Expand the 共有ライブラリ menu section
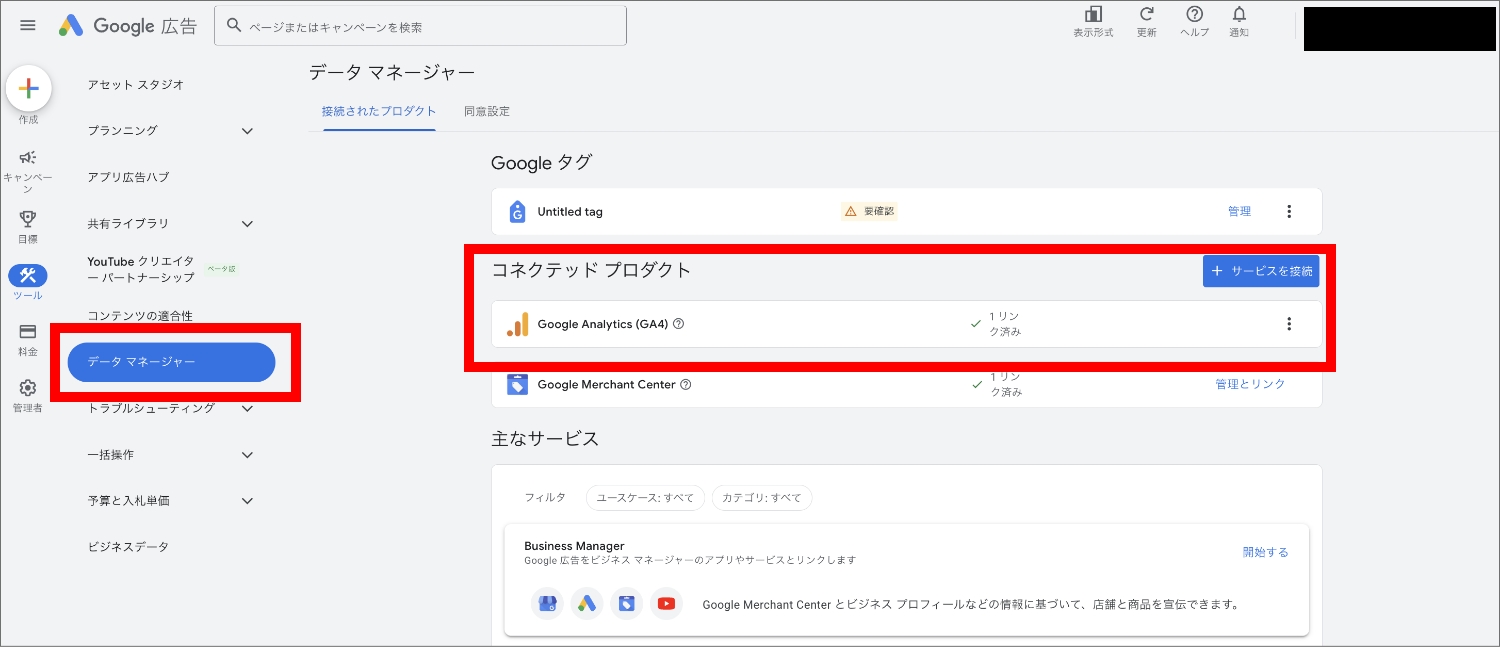The width and height of the screenshot is (1500, 647). [x=247, y=224]
